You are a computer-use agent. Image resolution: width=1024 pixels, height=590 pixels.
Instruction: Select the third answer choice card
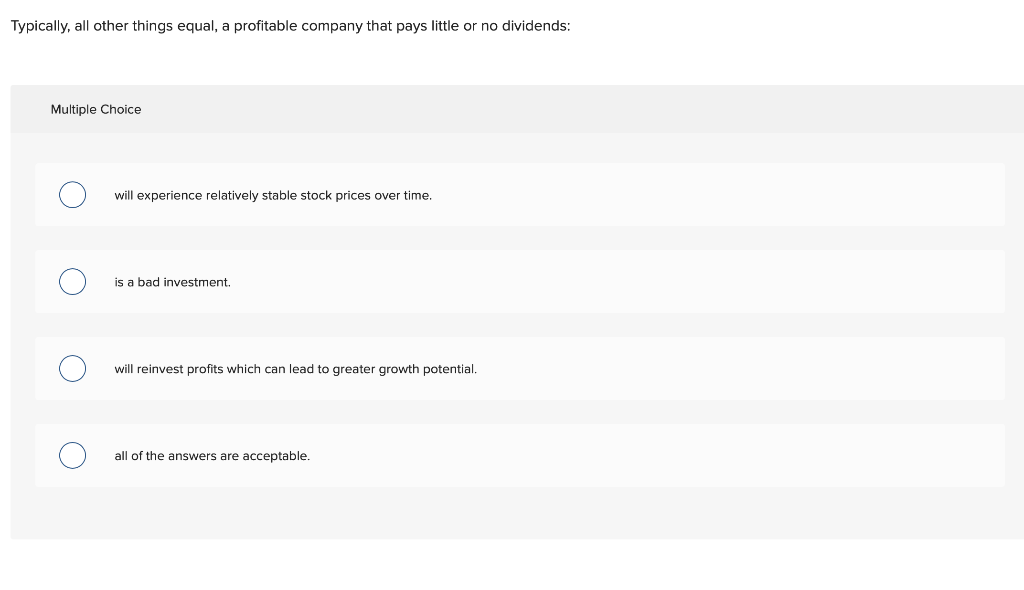(520, 368)
